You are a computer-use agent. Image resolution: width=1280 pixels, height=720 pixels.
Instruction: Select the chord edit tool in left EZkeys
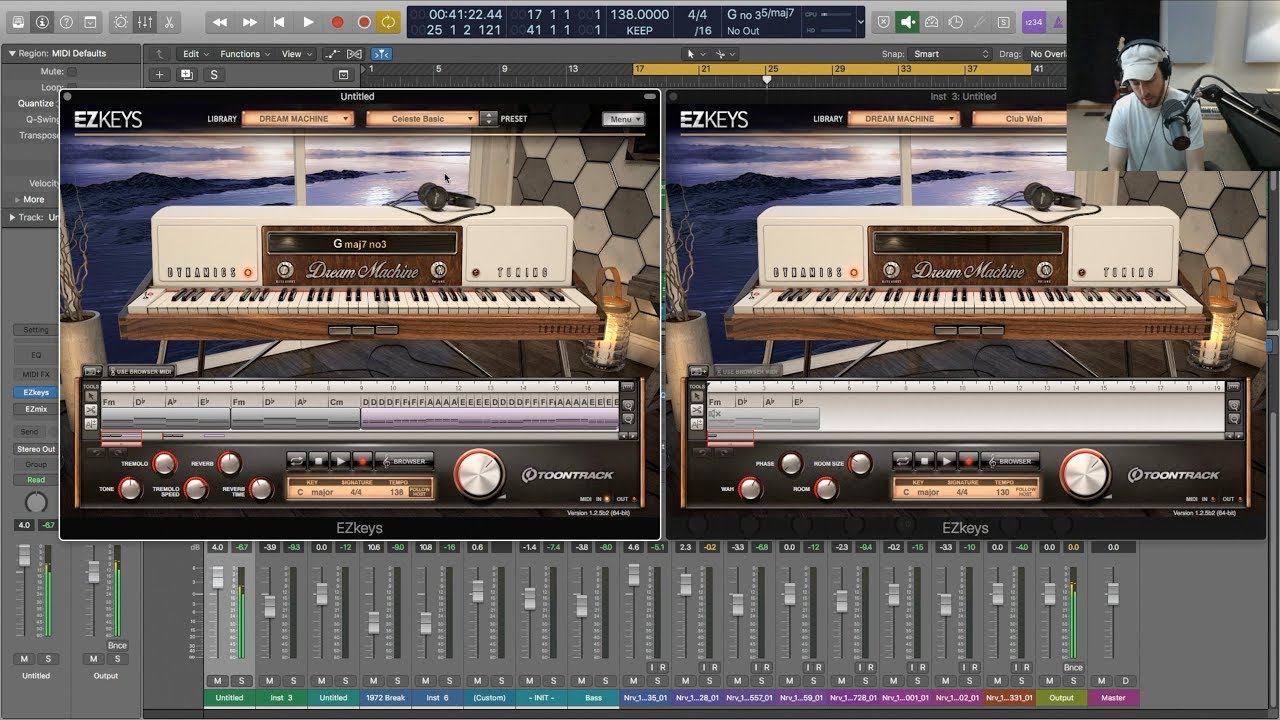click(91, 423)
